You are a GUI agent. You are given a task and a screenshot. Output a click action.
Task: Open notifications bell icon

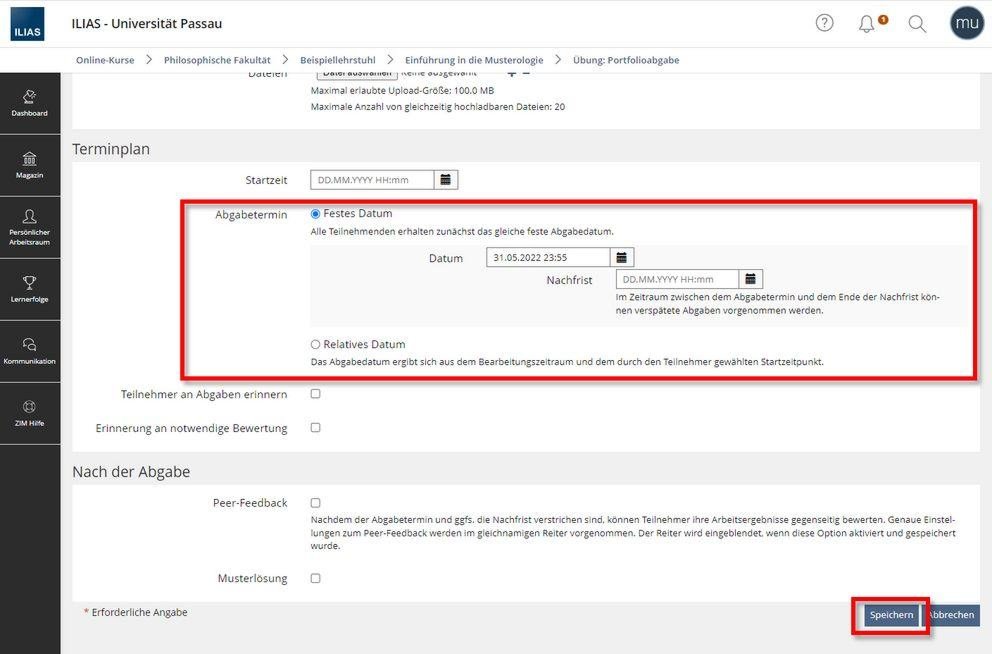pos(867,24)
